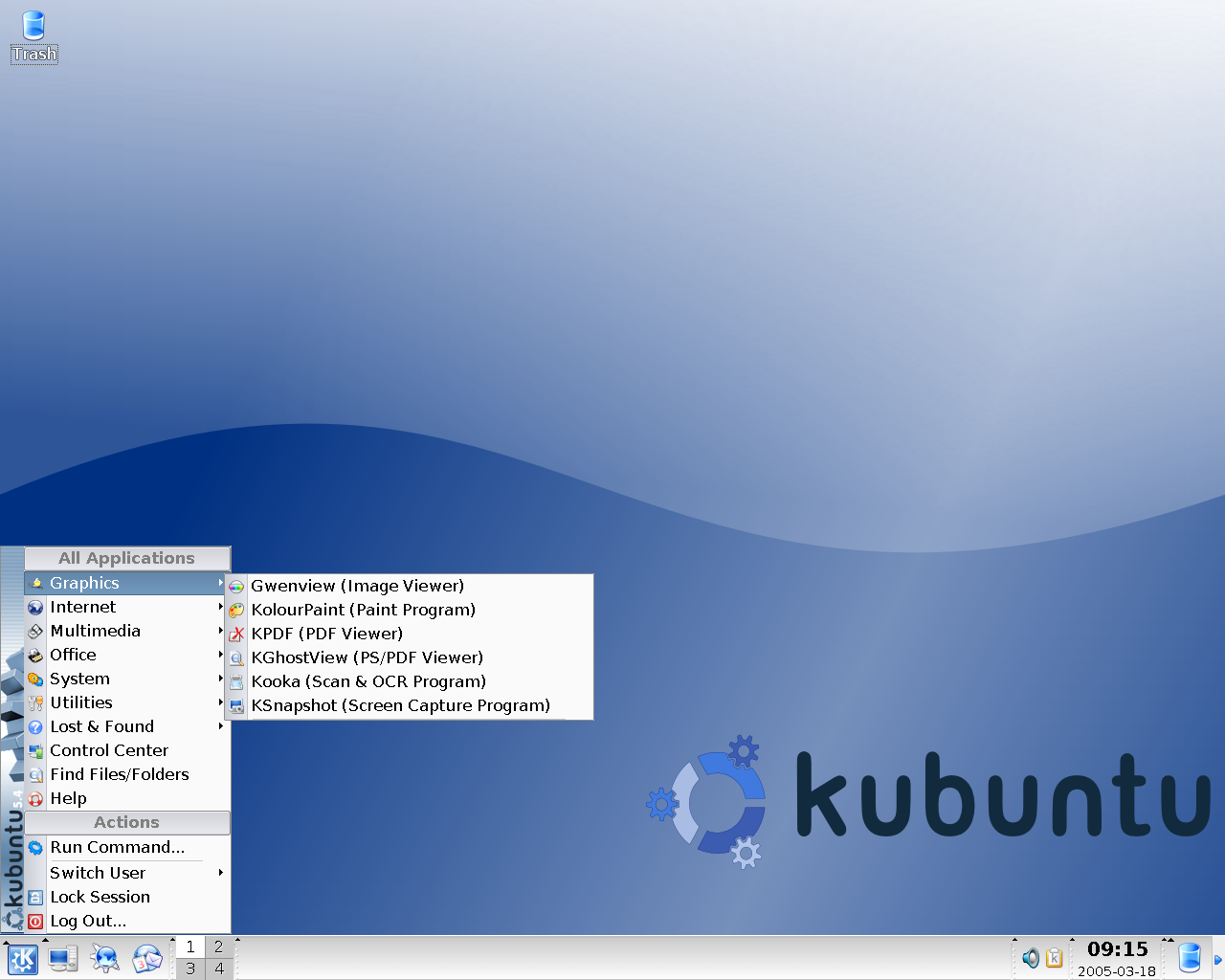Open the K menu from the panel

click(x=21, y=958)
